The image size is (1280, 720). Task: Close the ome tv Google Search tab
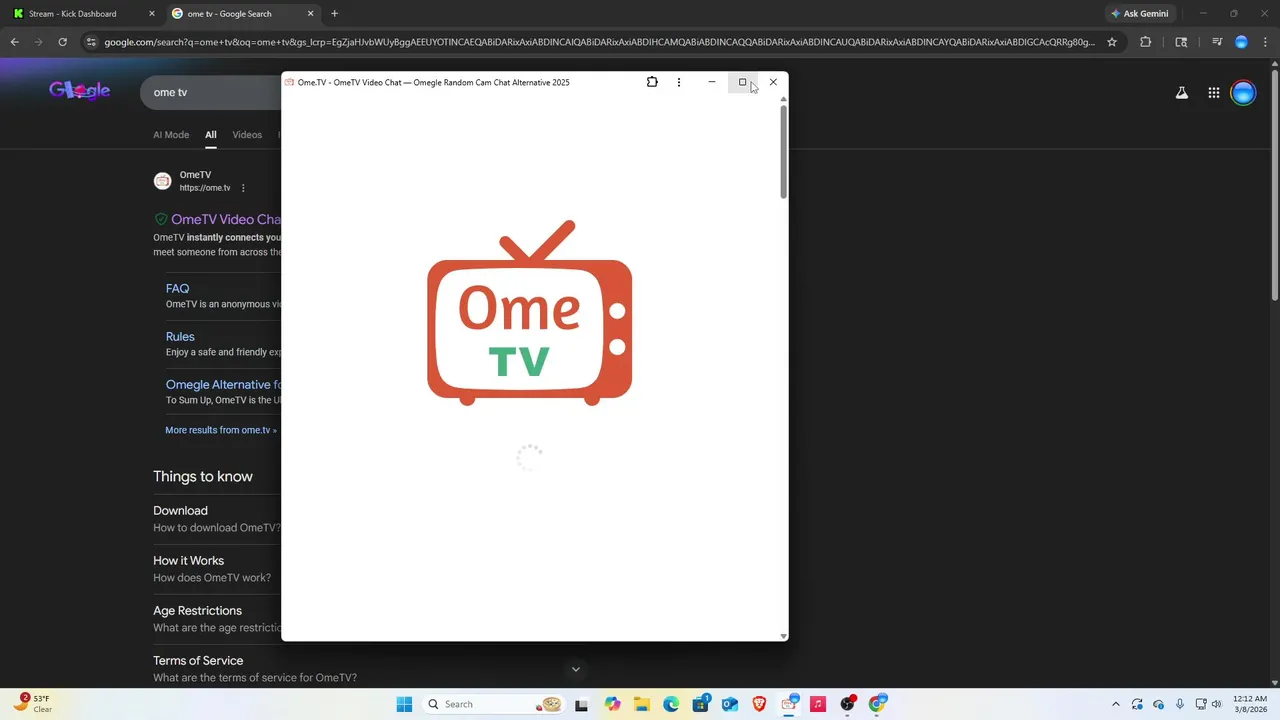(x=310, y=14)
